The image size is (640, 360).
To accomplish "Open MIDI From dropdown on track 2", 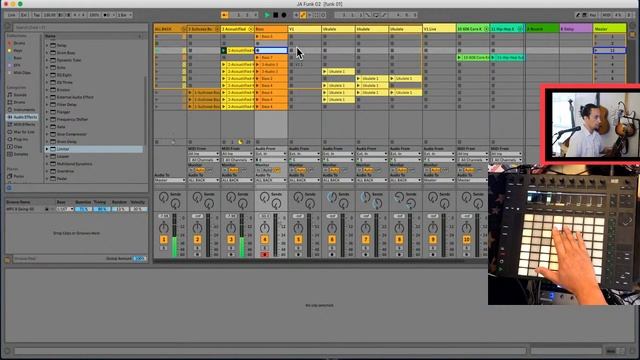I will point(203,154).
